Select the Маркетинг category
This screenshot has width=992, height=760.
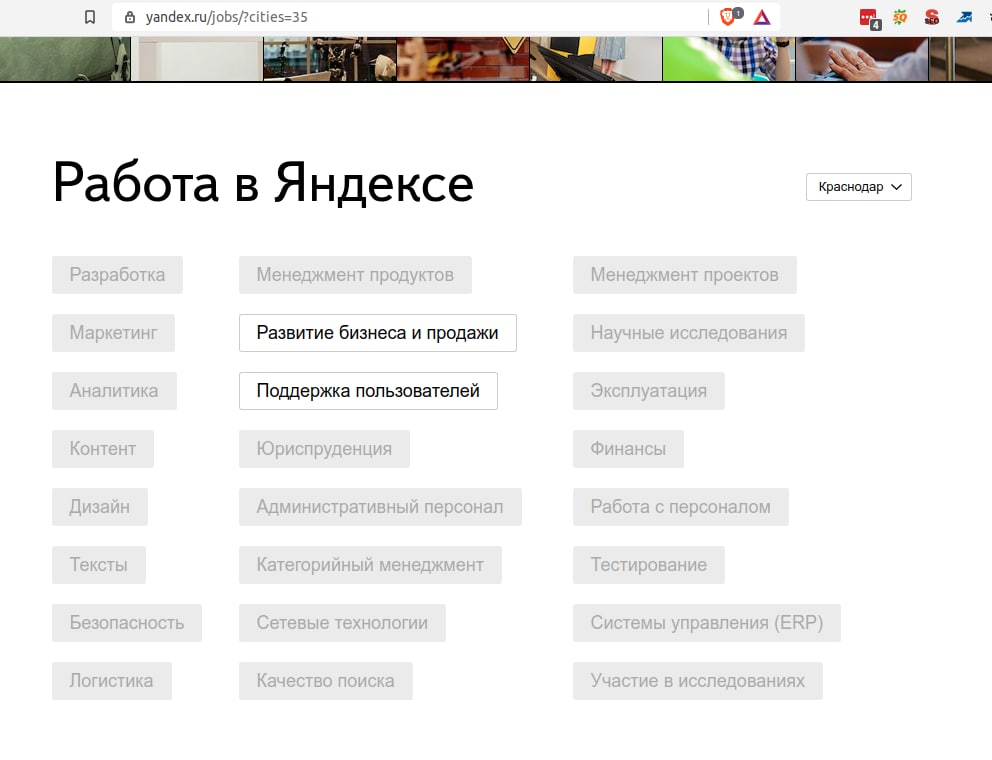113,333
